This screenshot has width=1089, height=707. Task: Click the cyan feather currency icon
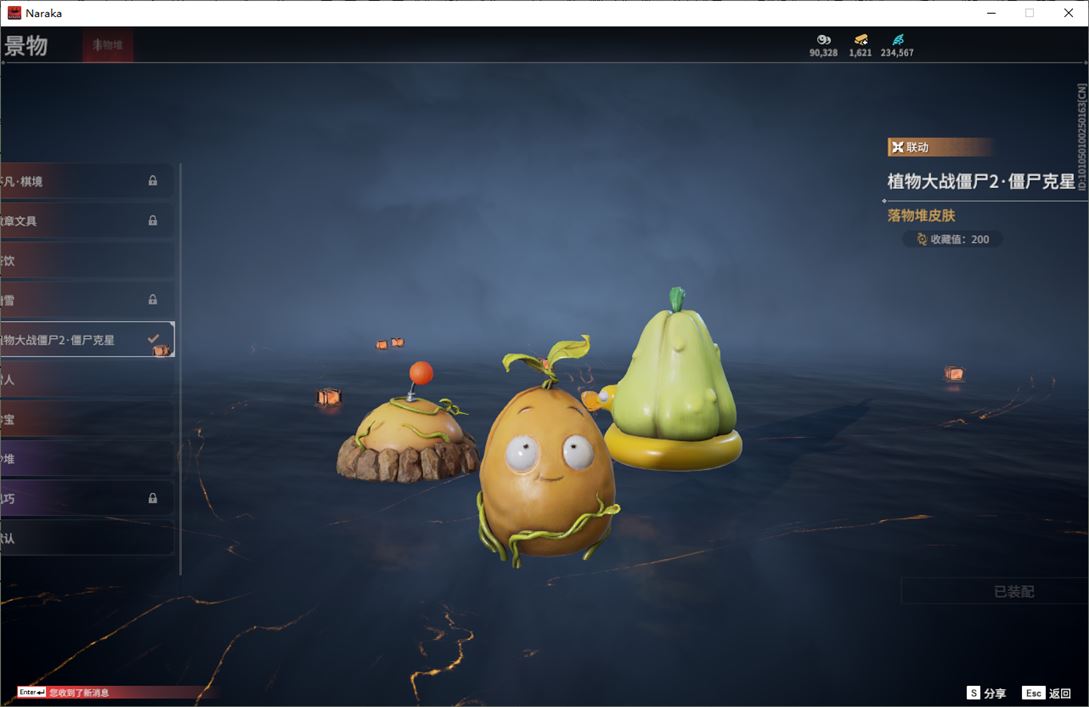click(x=897, y=40)
